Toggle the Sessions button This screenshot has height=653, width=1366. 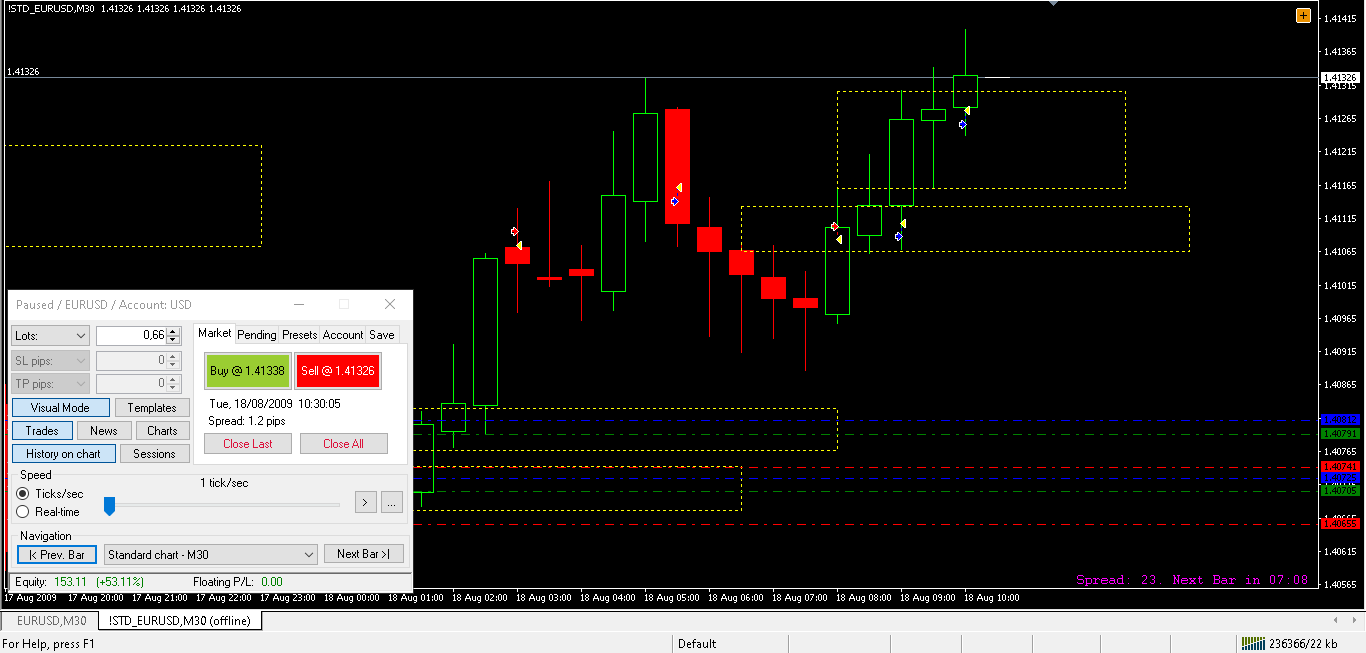click(154, 454)
